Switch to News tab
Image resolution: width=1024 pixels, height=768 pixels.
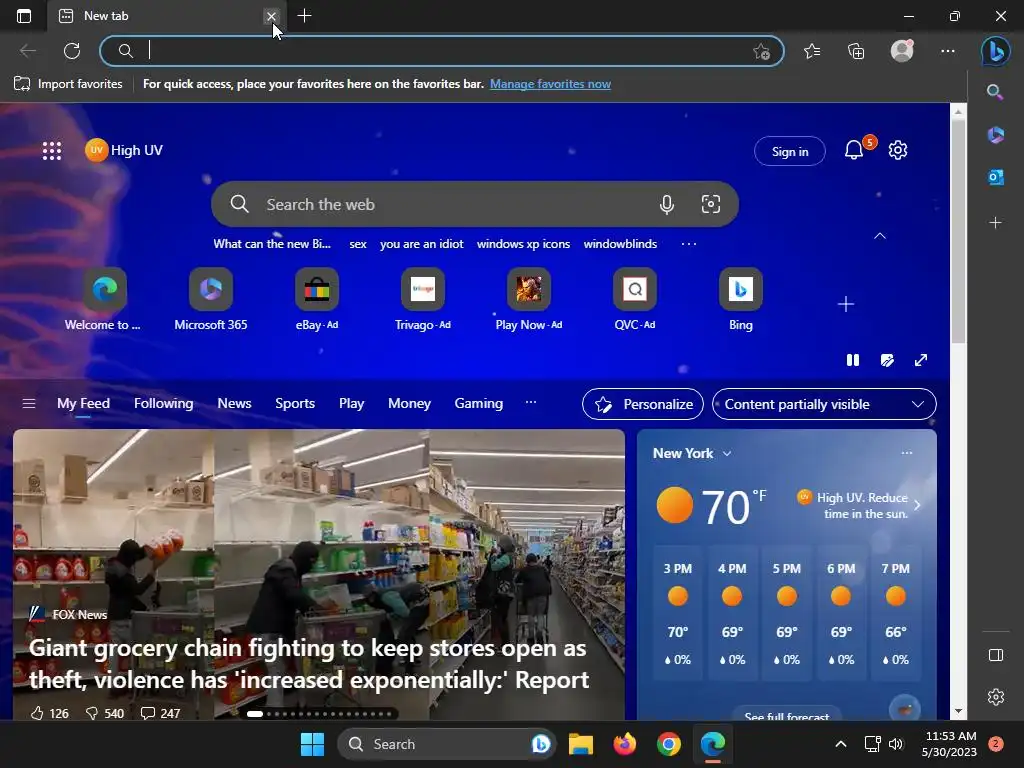(234, 404)
